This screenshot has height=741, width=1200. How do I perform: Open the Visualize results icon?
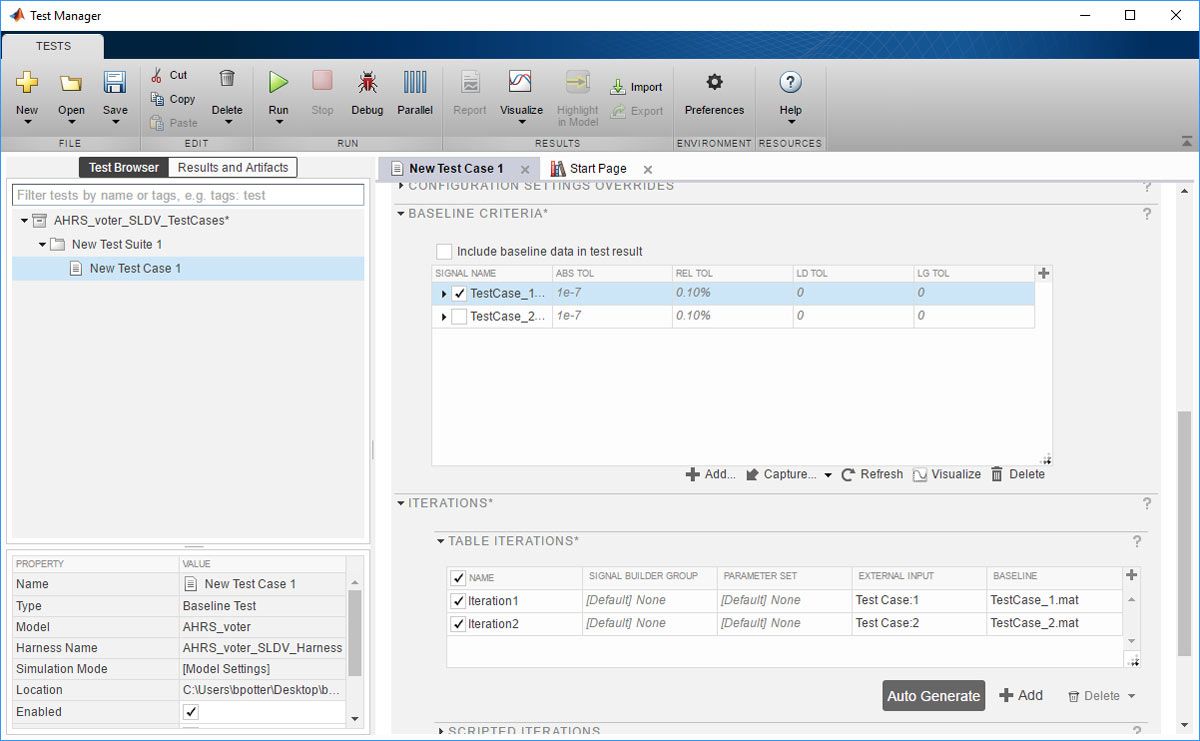[x=520, y=83]
